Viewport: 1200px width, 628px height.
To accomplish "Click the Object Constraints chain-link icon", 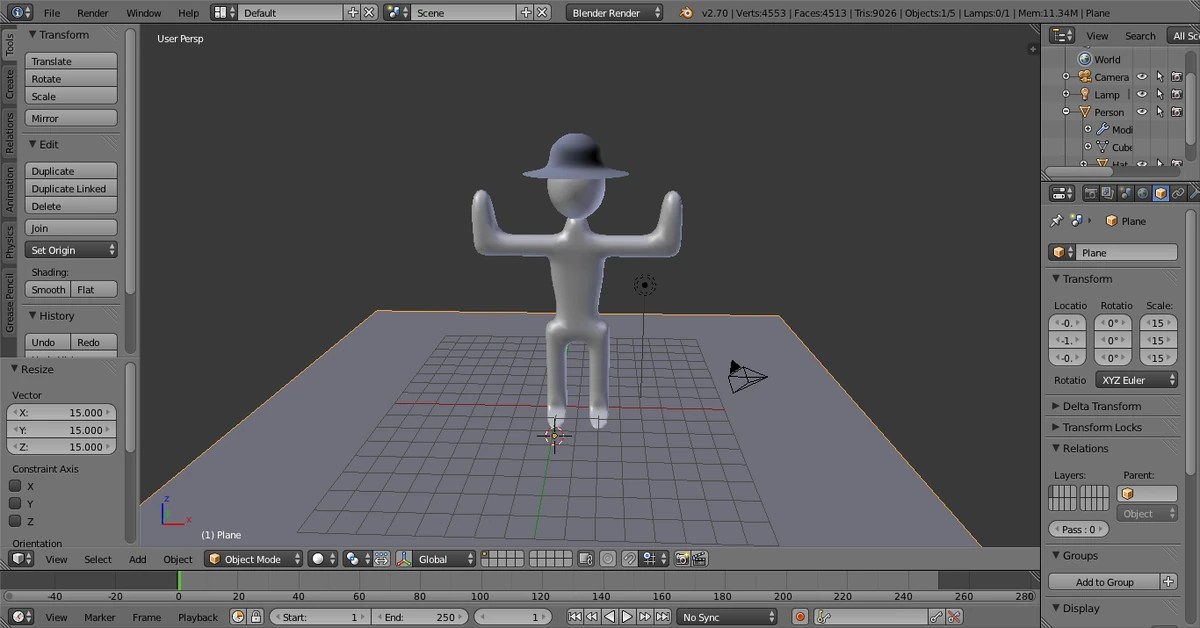I will [x=1177, y=192].
